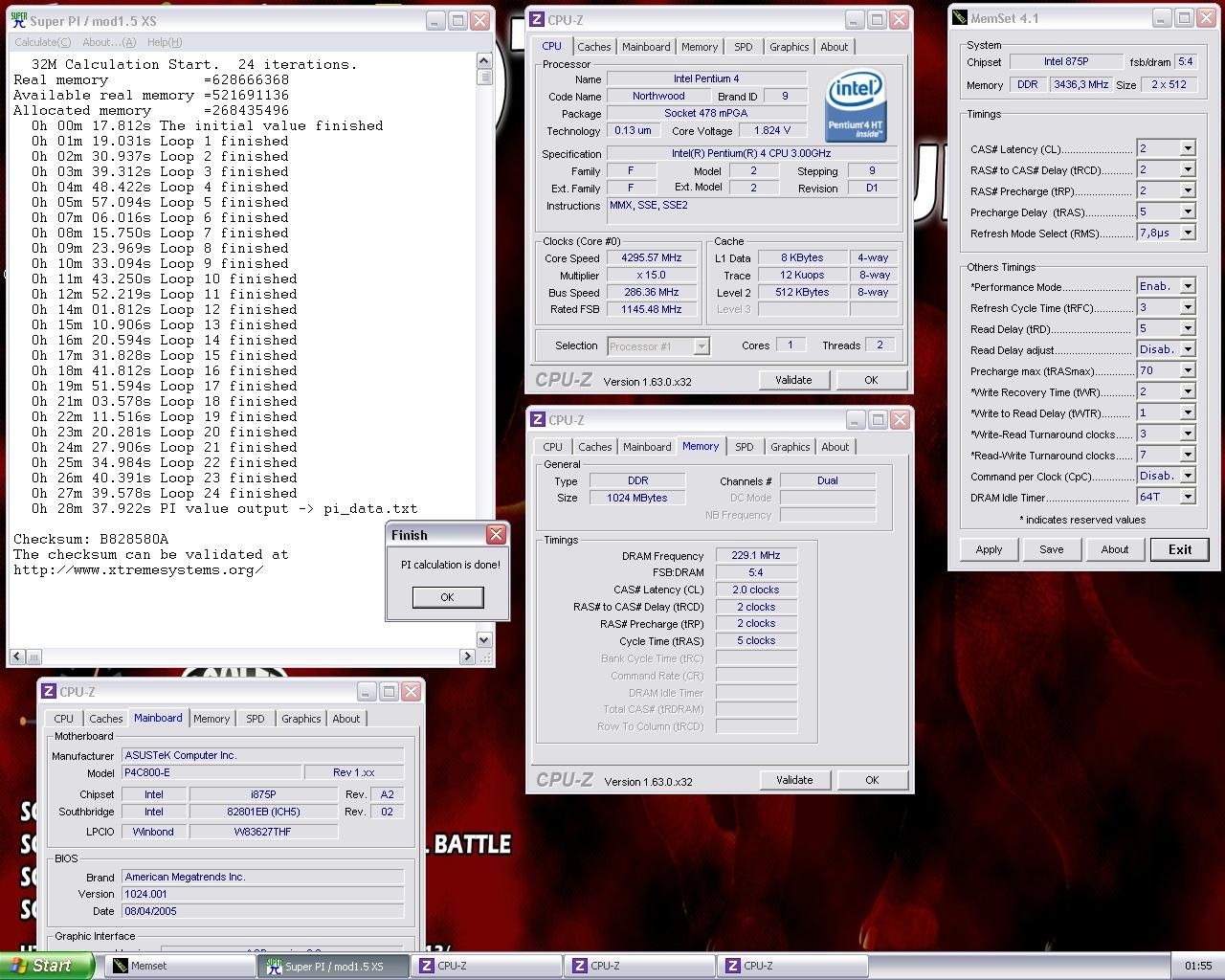Open Calculate menu in Super PI
The height and width of the screenshot is (980, 1225).
pos(43,42)
